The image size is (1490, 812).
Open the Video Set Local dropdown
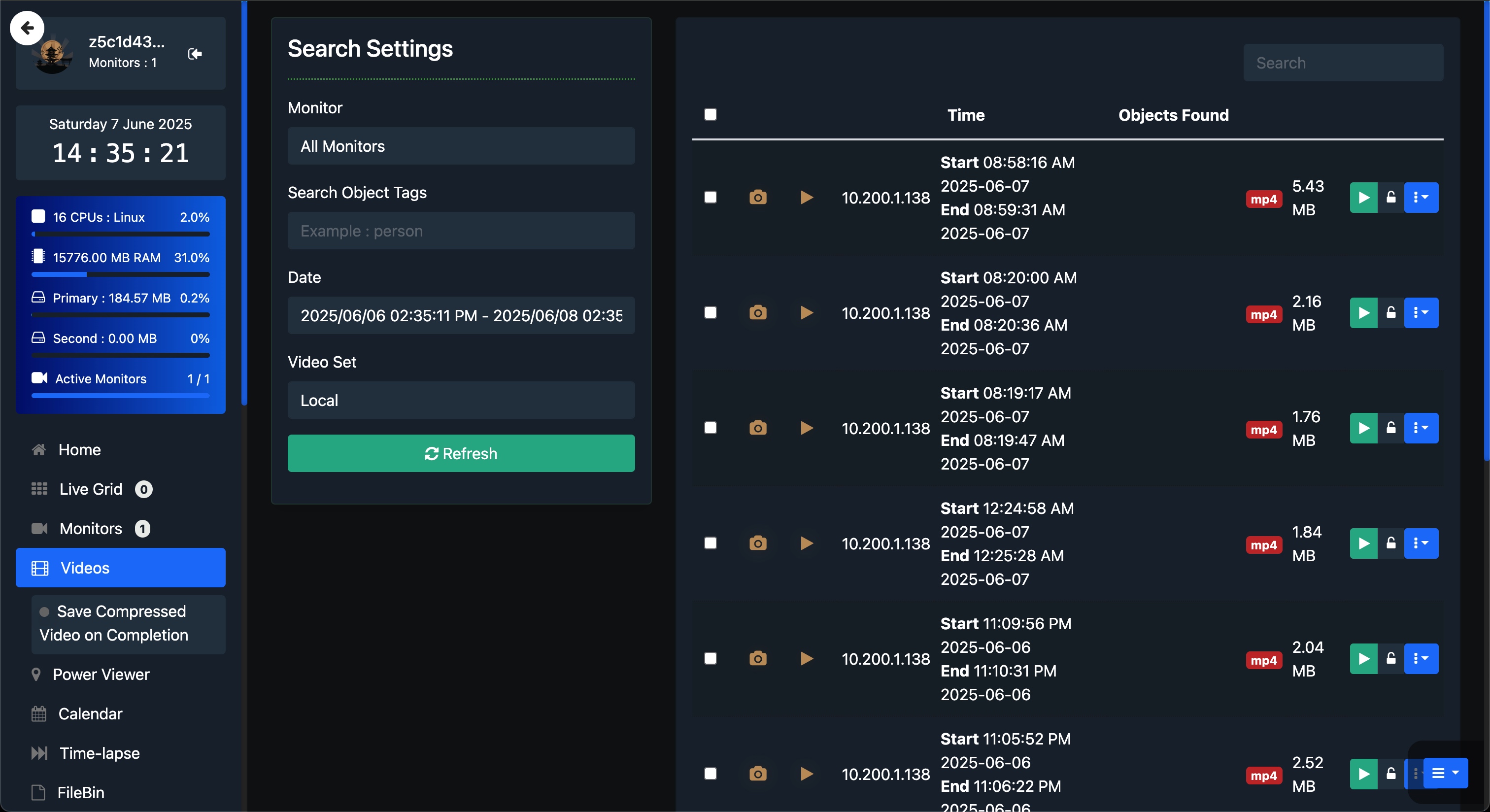tap(461, 400)
